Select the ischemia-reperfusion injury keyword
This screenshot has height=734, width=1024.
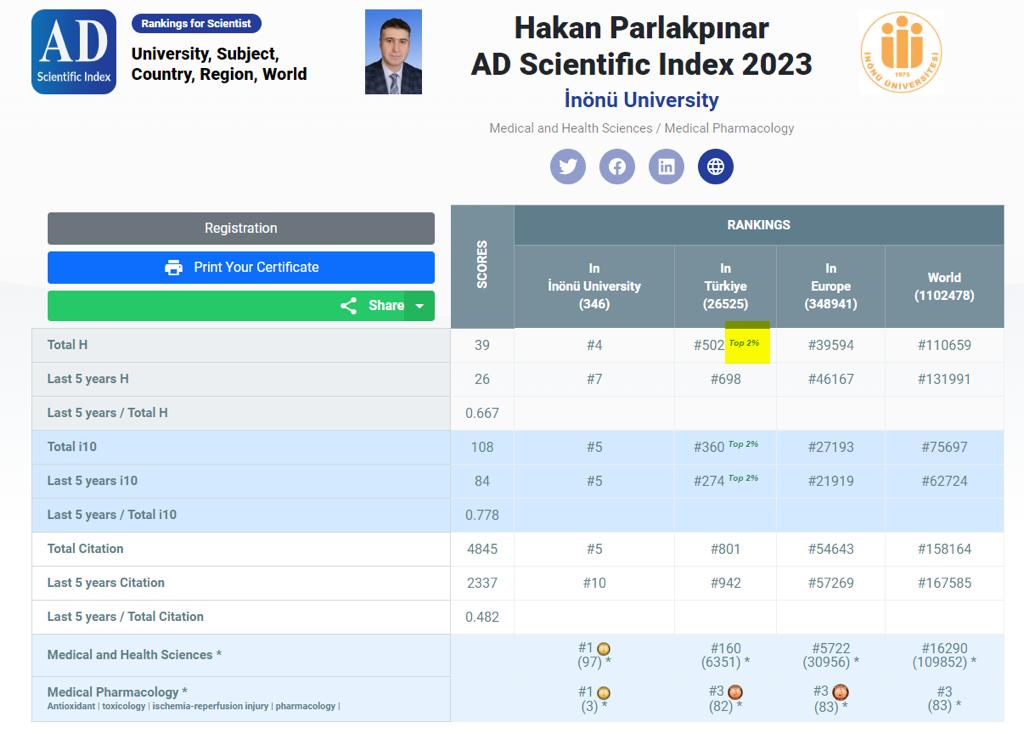210,706
